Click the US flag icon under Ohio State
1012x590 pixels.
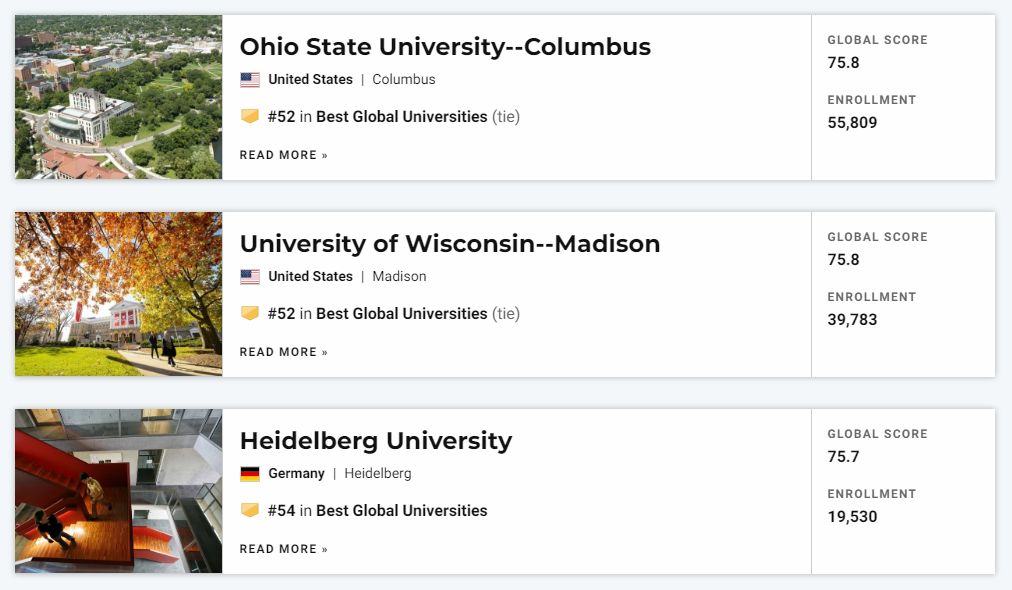click(x=250, y=80)
